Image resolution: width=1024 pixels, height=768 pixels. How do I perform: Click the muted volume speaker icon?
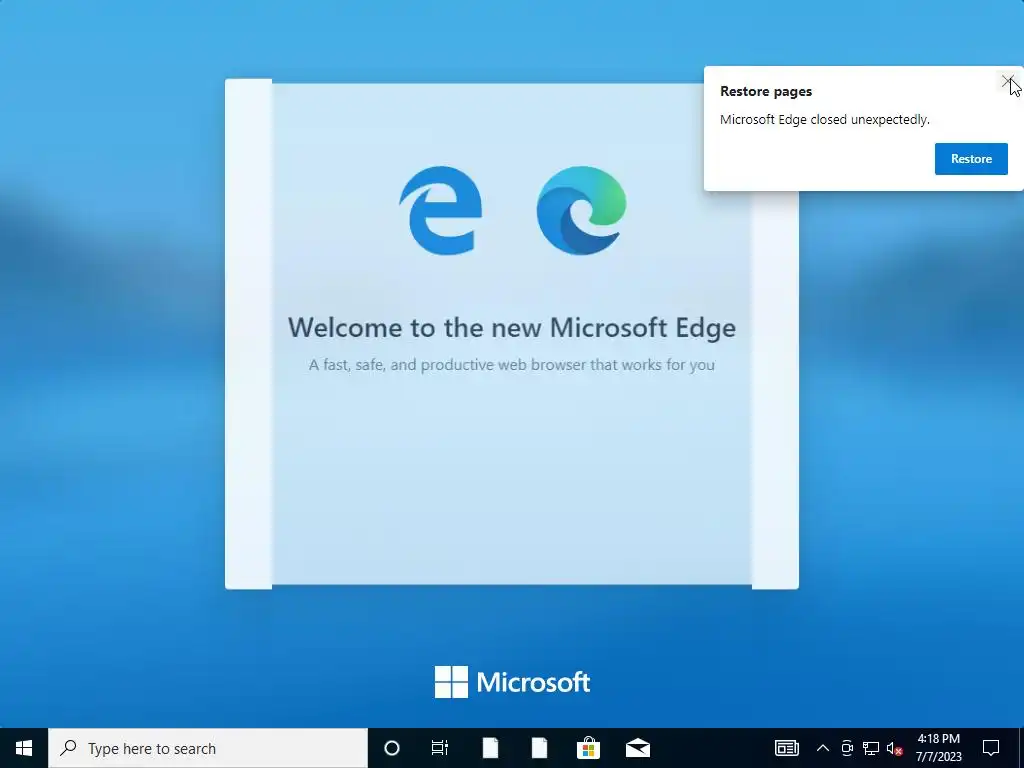(895, 748)
